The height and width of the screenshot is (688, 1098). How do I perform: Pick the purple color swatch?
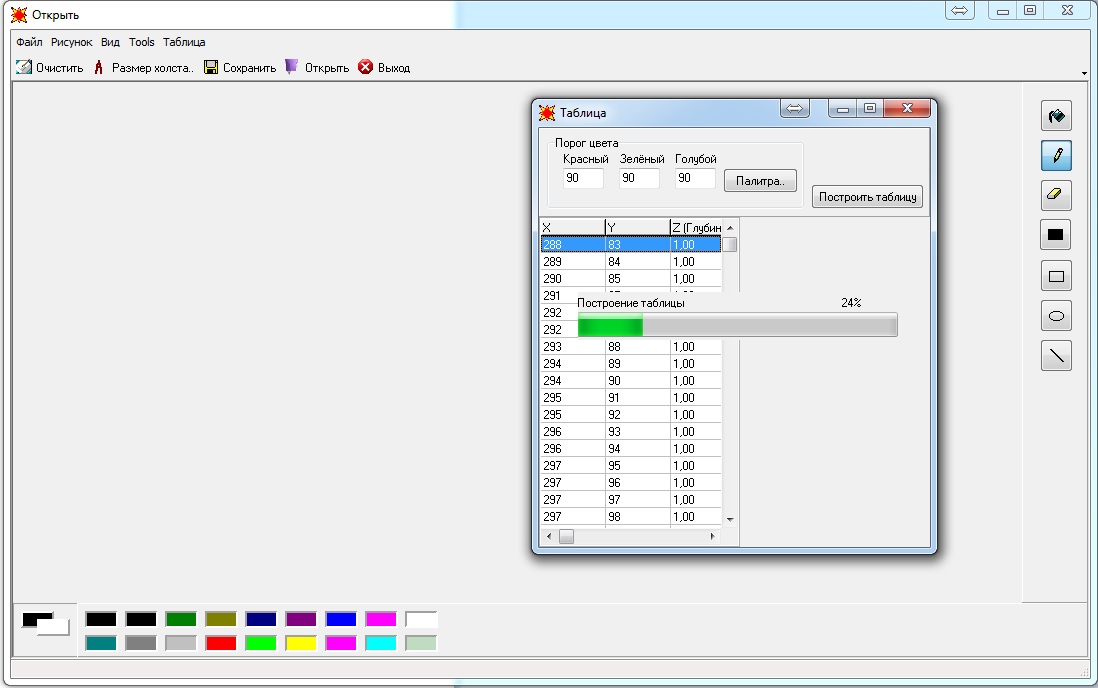pos(300,619)
